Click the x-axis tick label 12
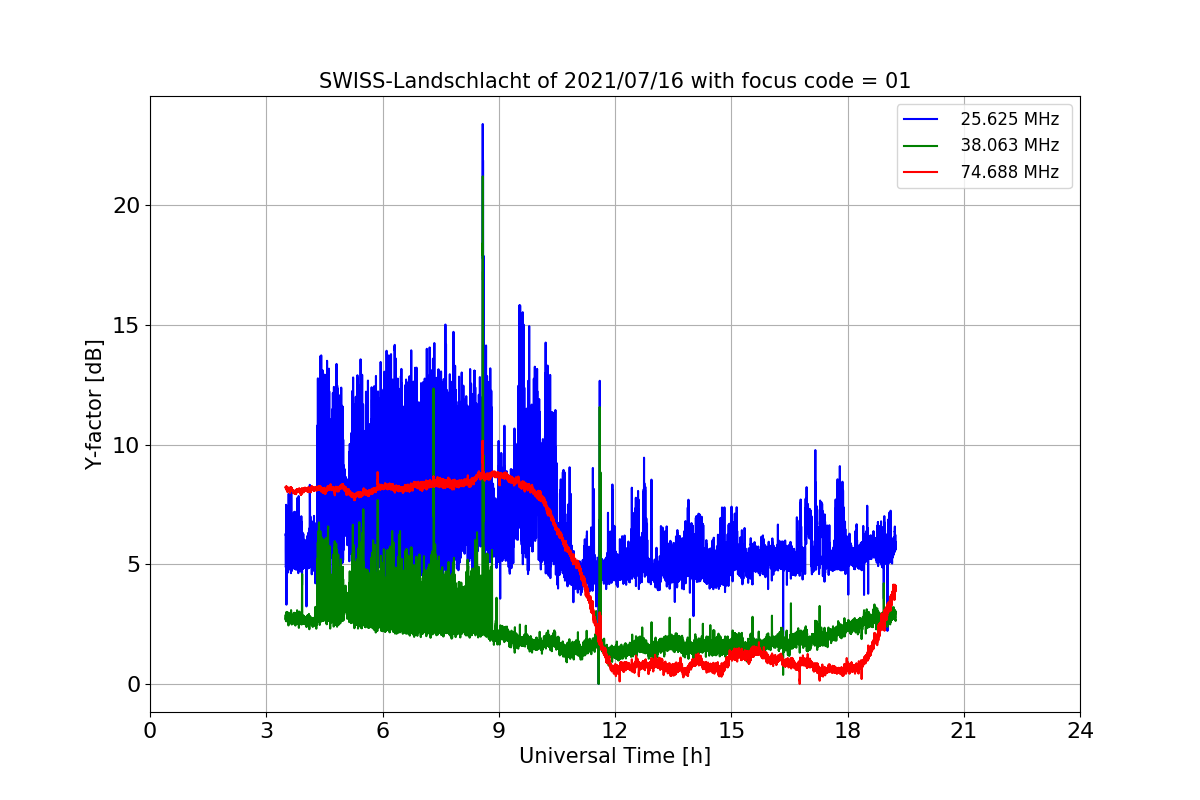 tap(615, 731)
